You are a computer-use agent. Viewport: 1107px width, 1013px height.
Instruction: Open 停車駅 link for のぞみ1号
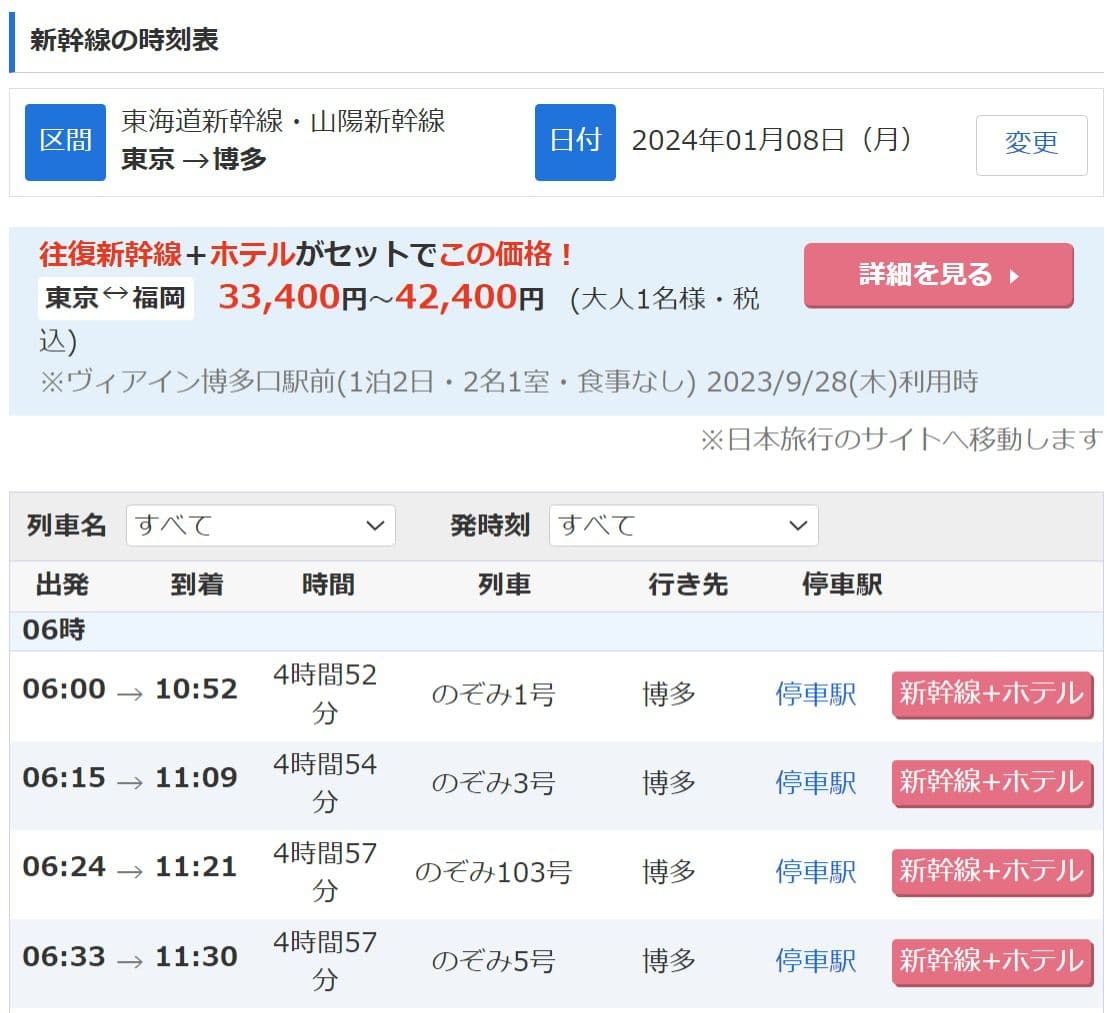point(815,695)
